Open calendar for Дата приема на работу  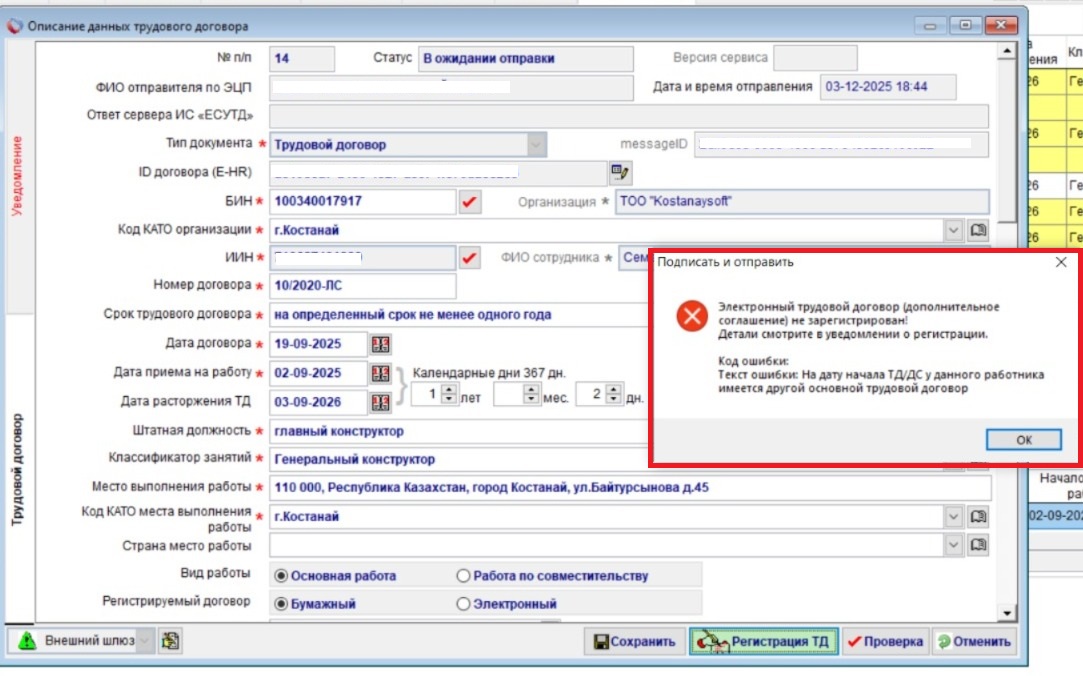(381, 373)
